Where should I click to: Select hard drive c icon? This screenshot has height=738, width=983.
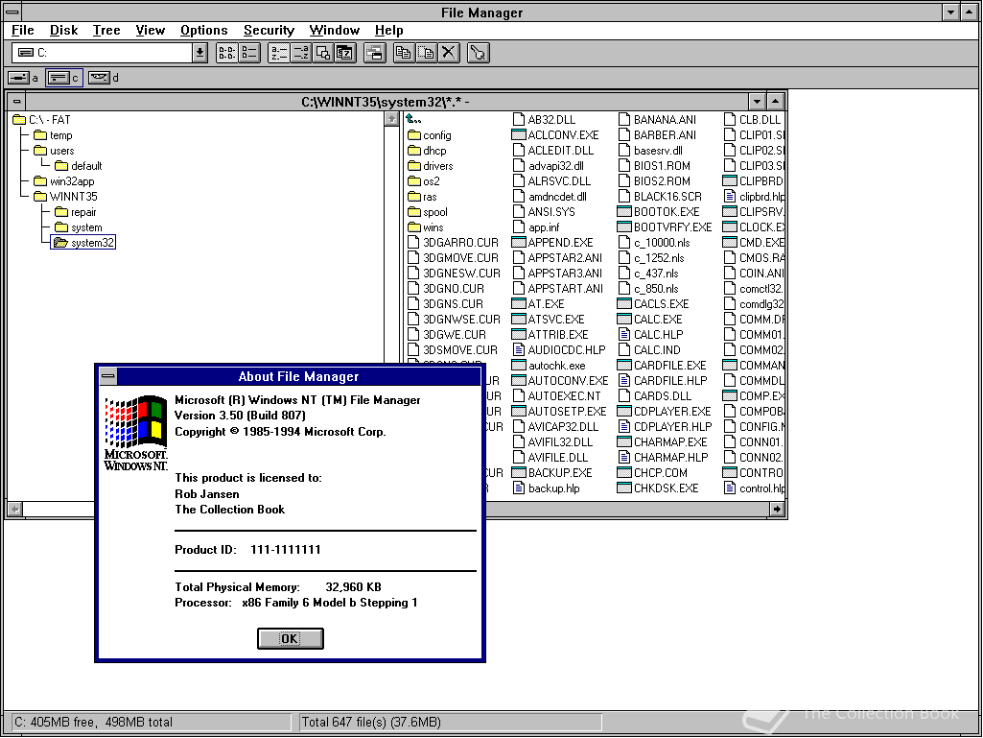(x=63, y=78)
